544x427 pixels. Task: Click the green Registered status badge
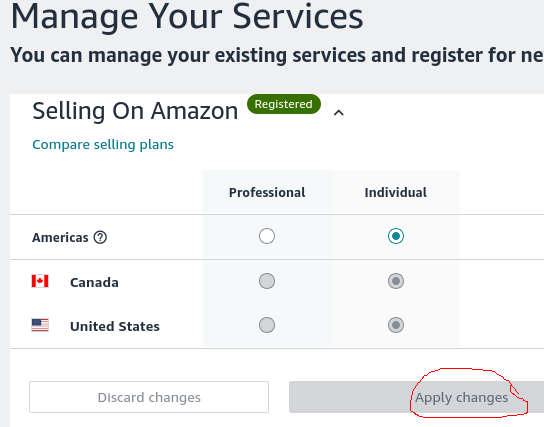[283, 104]
